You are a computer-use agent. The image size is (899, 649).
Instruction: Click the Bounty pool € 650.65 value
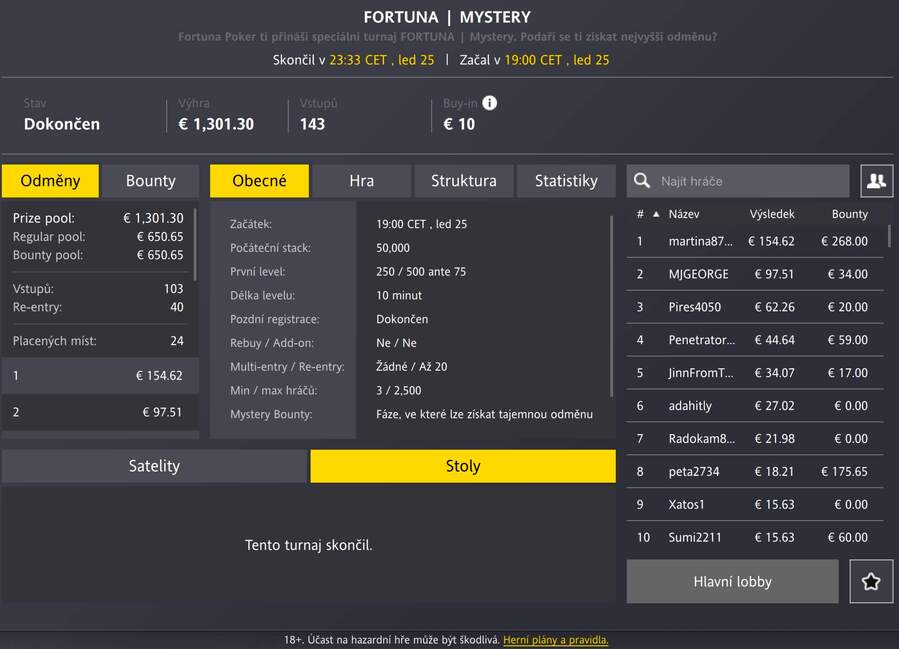tap(160, 255)
